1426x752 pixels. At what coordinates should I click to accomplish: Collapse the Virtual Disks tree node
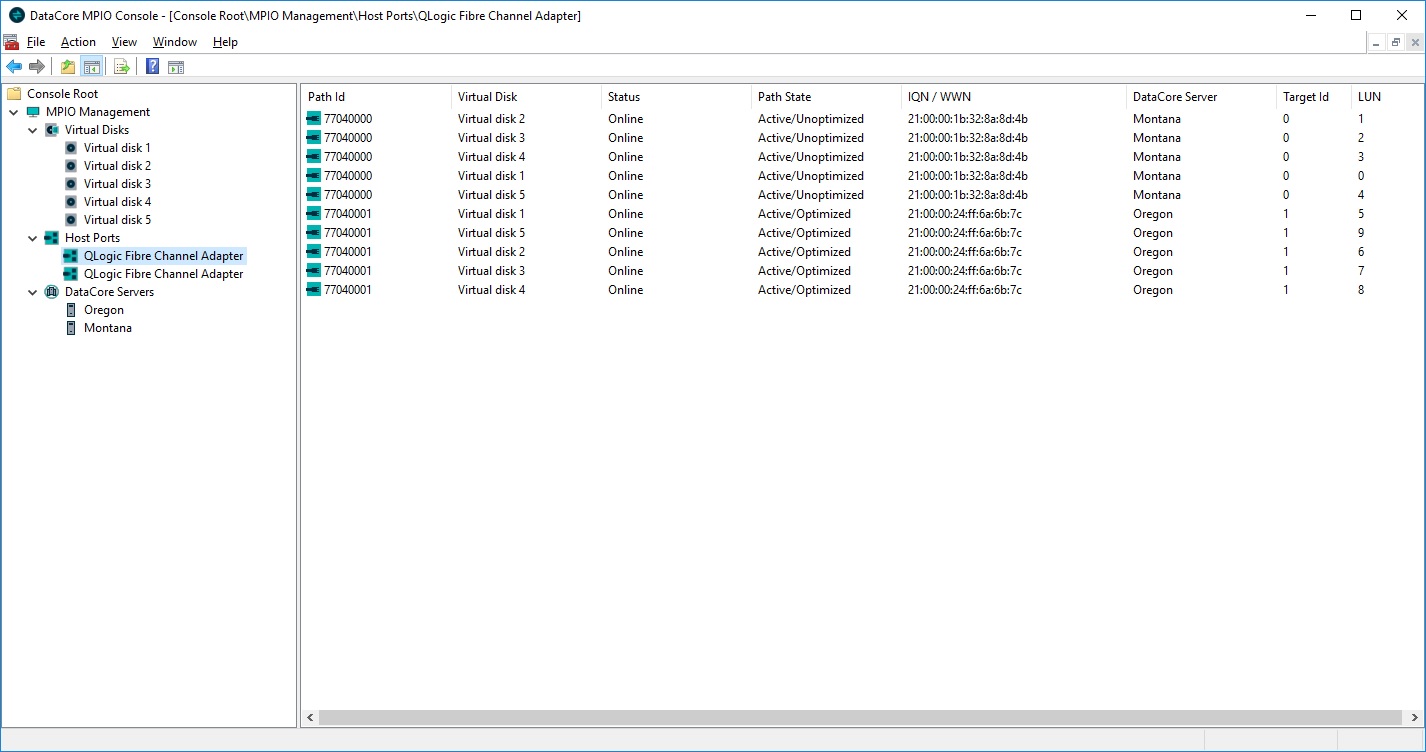pyautogui.click(x=33, y=130)
